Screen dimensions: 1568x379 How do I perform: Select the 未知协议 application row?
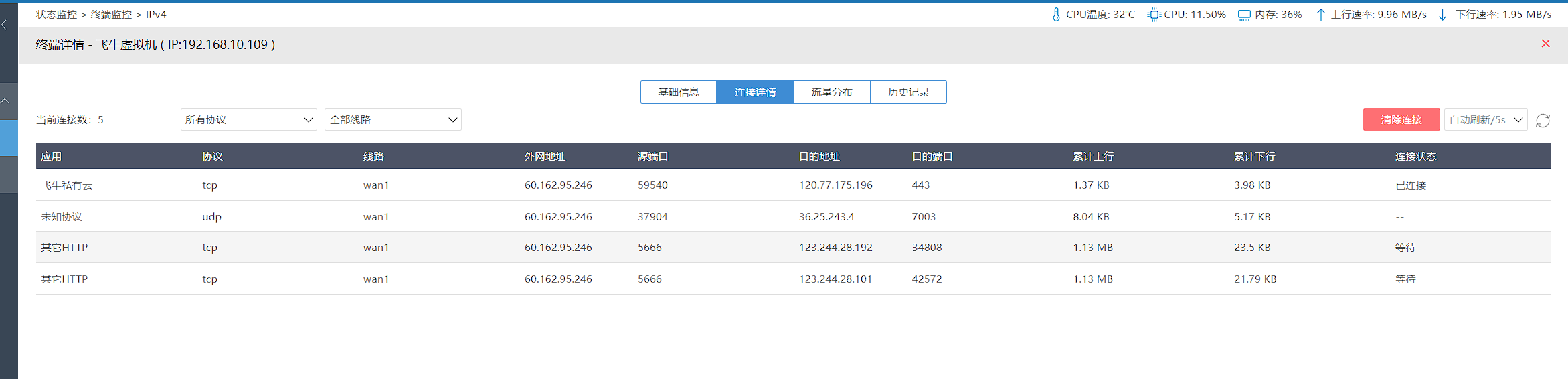click(x=794, y=217)
